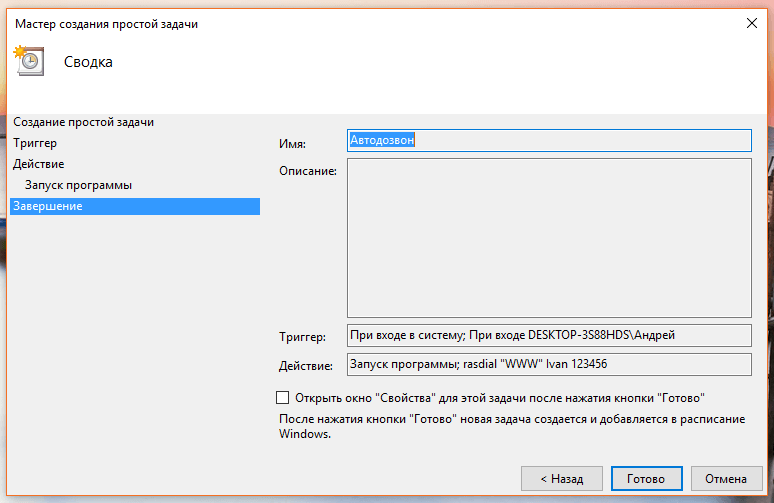Enable the open "Свойства" window checkbox
This screenshot has height=503, width=774.
pos(282,397)
